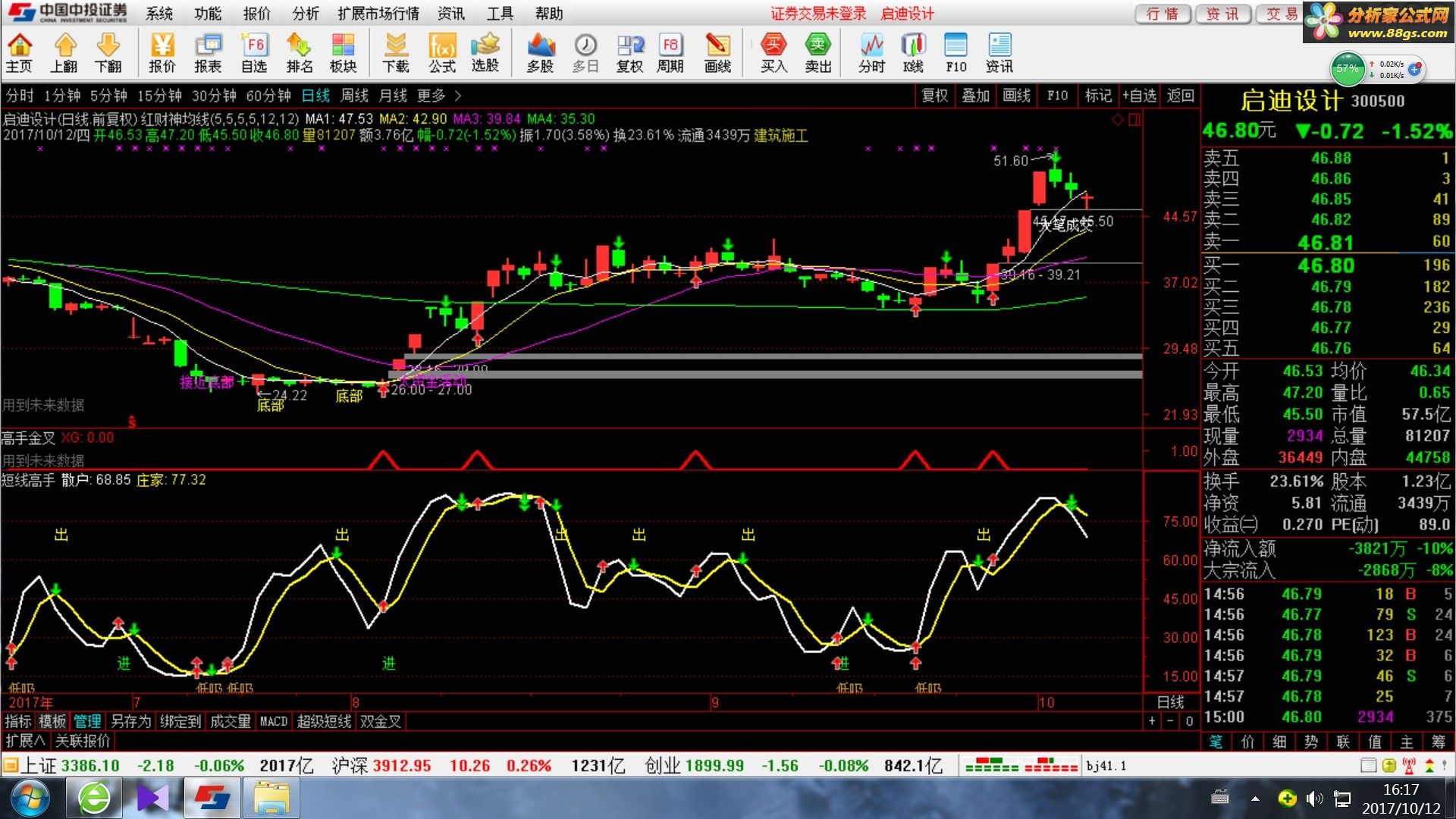Open the 扩展市场行情 menu
Screen dimensions: 1456x819
pos(378,14)
